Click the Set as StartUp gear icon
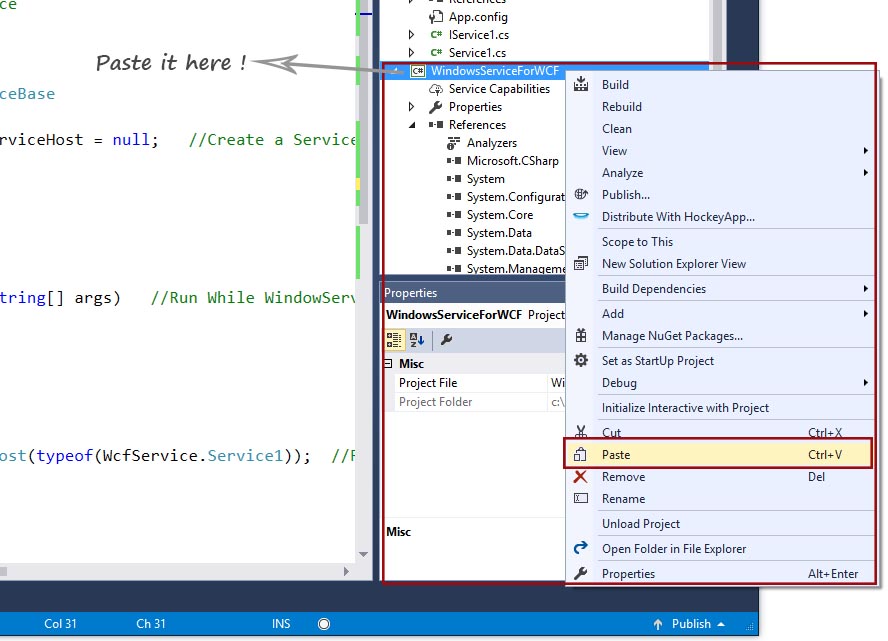This screenshot has width=888, height=641. click(580, 360)
